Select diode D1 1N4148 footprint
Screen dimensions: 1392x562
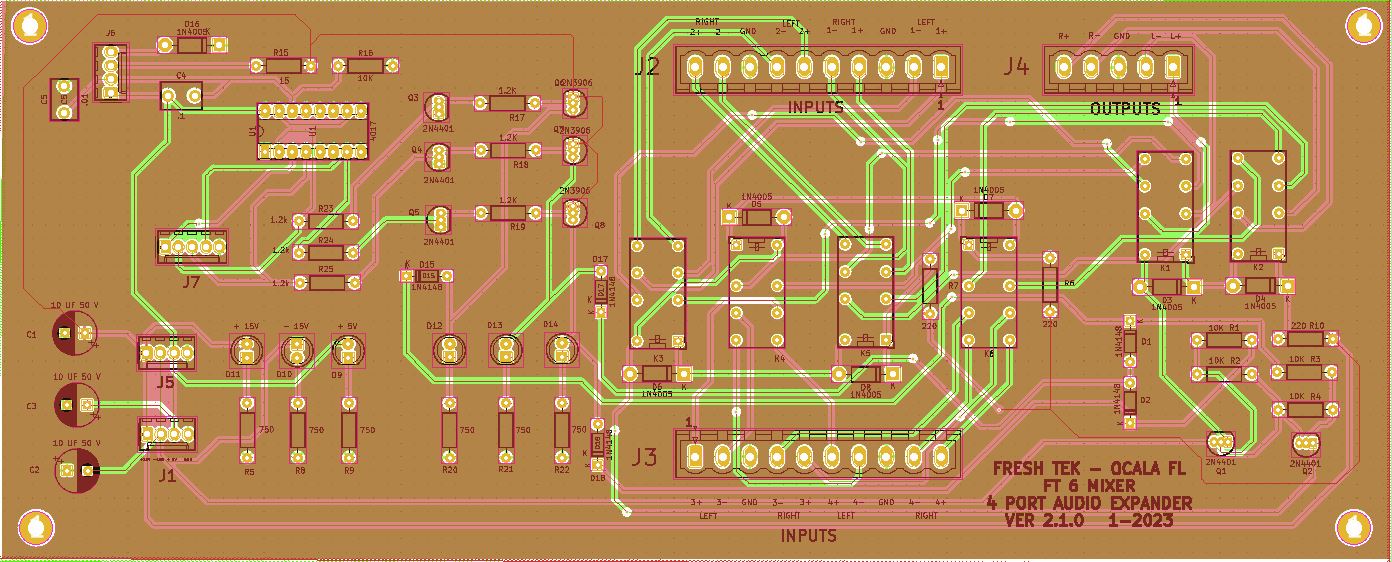(1130, 342)
